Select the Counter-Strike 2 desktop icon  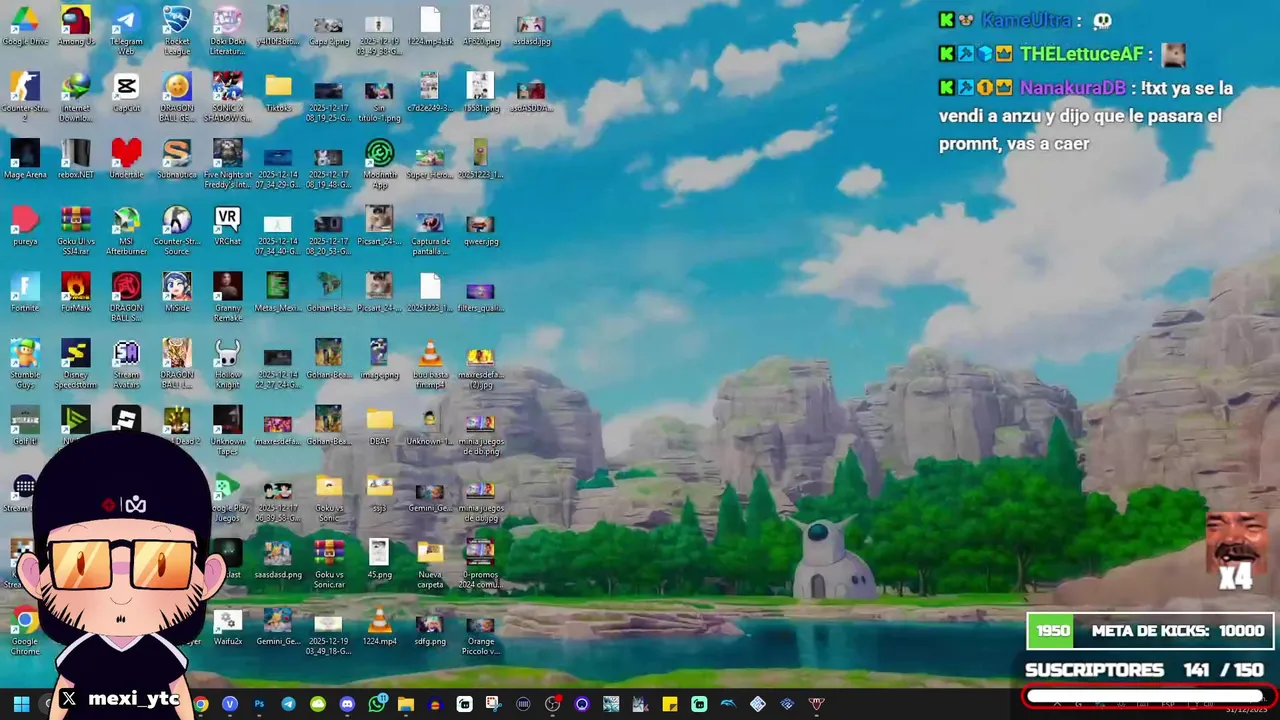25,97
